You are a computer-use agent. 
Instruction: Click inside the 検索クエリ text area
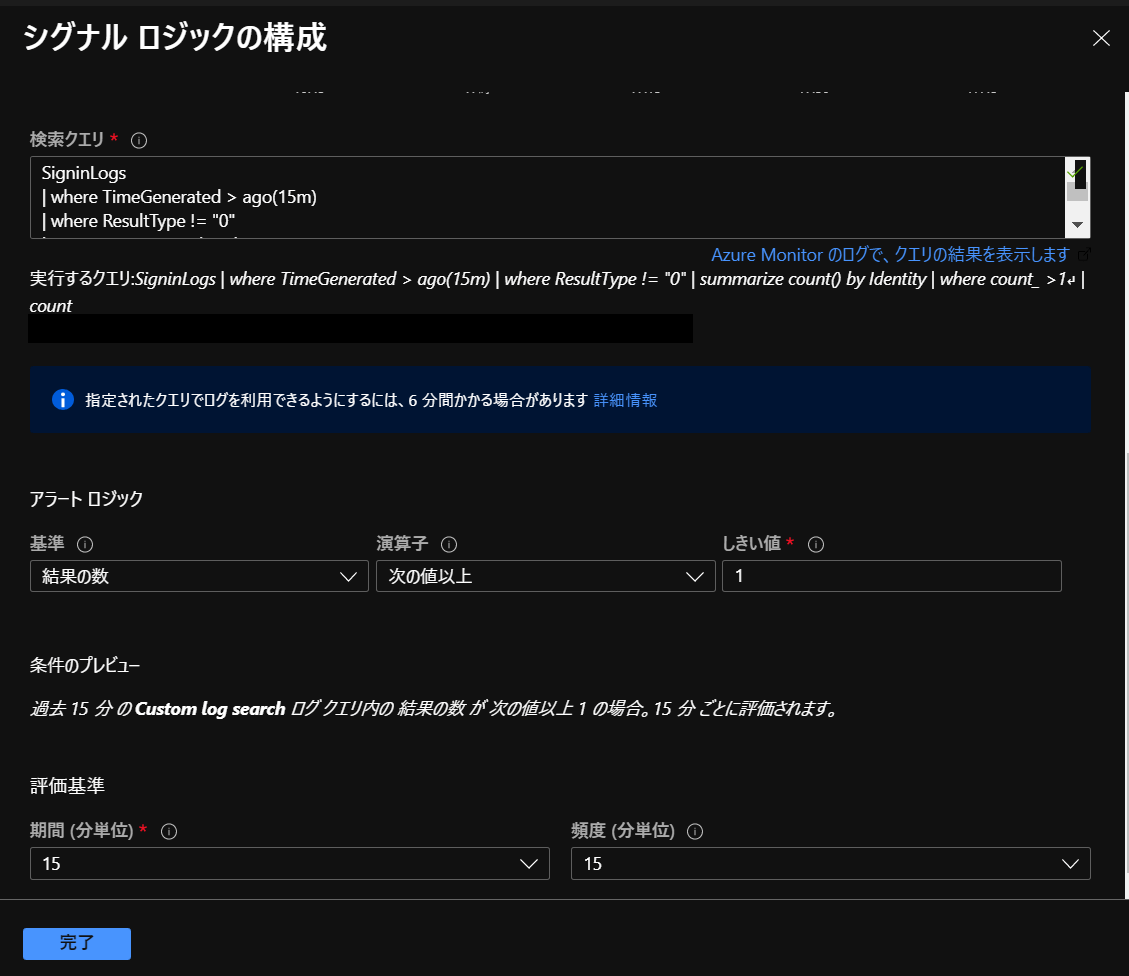540,197
